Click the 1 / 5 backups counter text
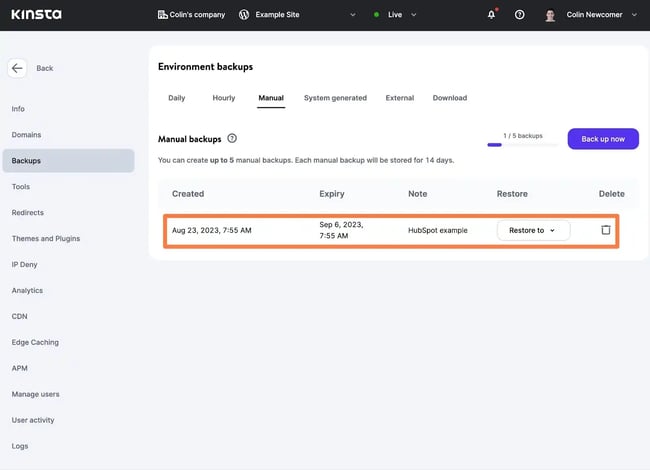The width and height of the screenshot is (650, 470). point(523,136)
